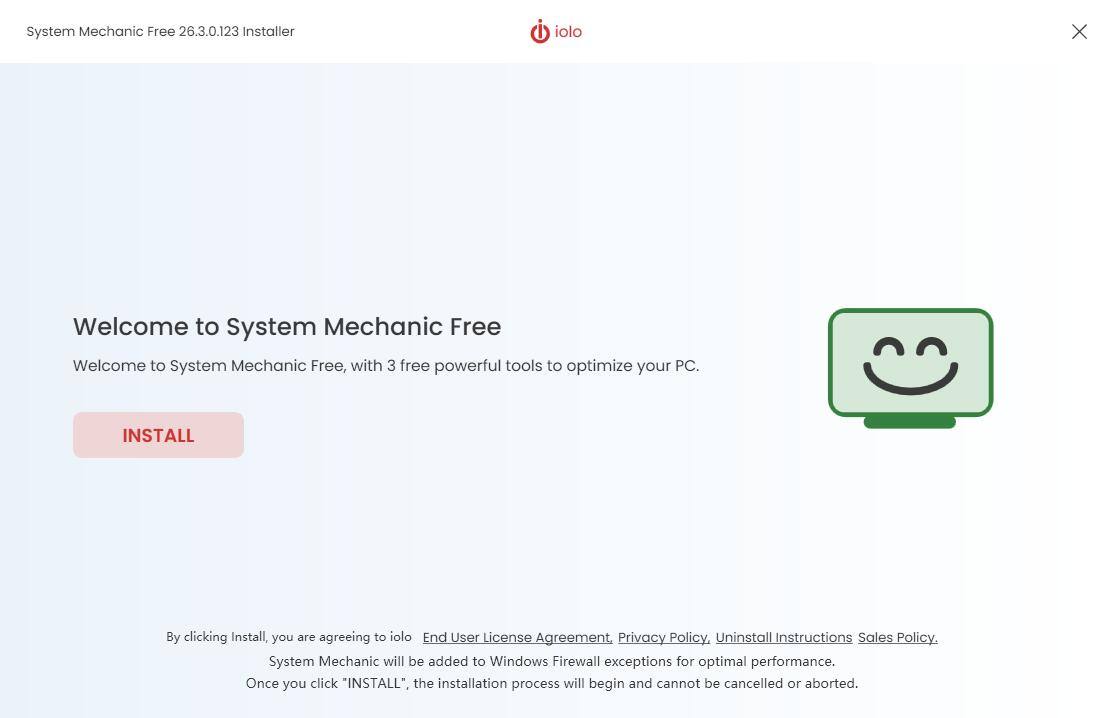
Task: Select the welcome description text line
Action: pyautogui.click(x=386, y=365)
